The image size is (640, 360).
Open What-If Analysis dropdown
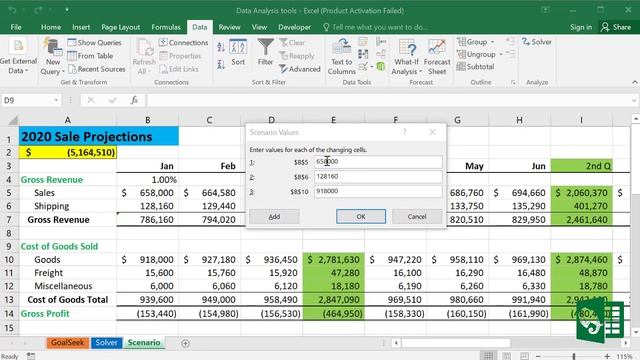[407, 57]
